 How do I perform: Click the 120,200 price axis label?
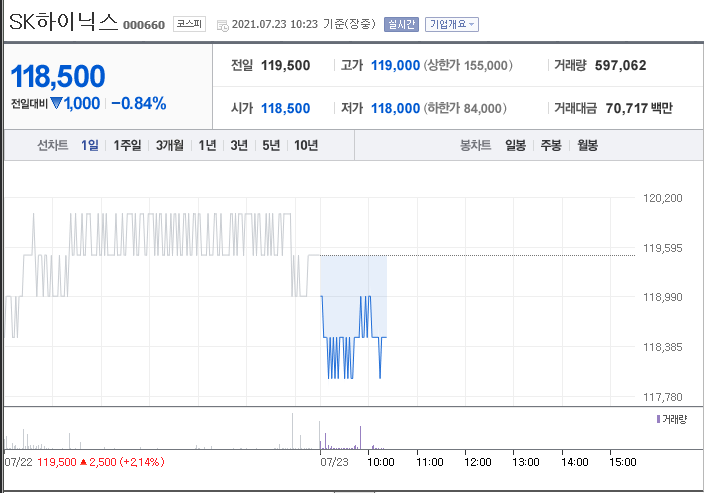(663, 198)
